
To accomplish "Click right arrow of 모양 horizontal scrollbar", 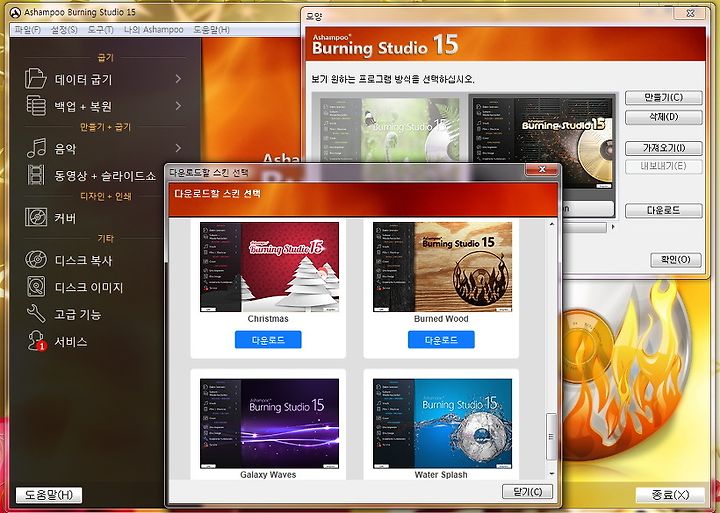I will [613, 227].
